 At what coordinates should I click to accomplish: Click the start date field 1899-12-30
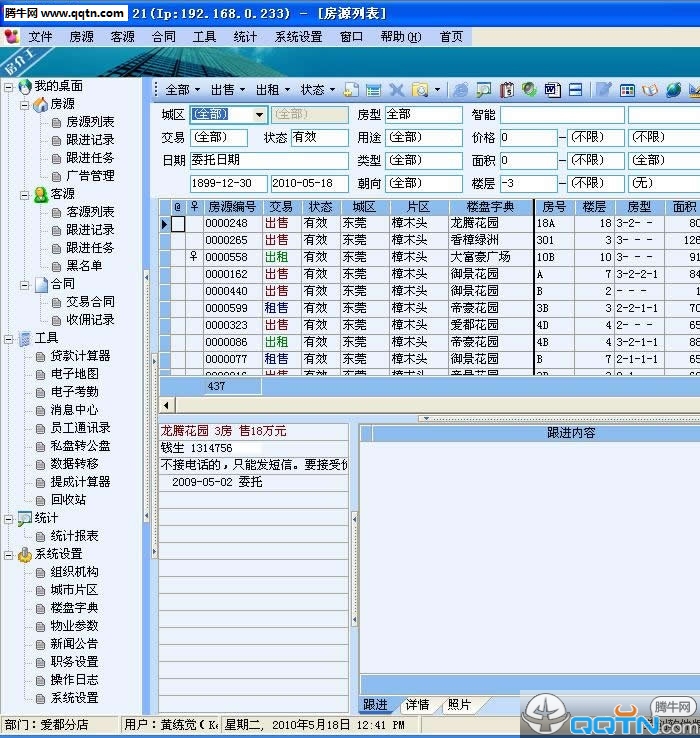tap(229, 184)
